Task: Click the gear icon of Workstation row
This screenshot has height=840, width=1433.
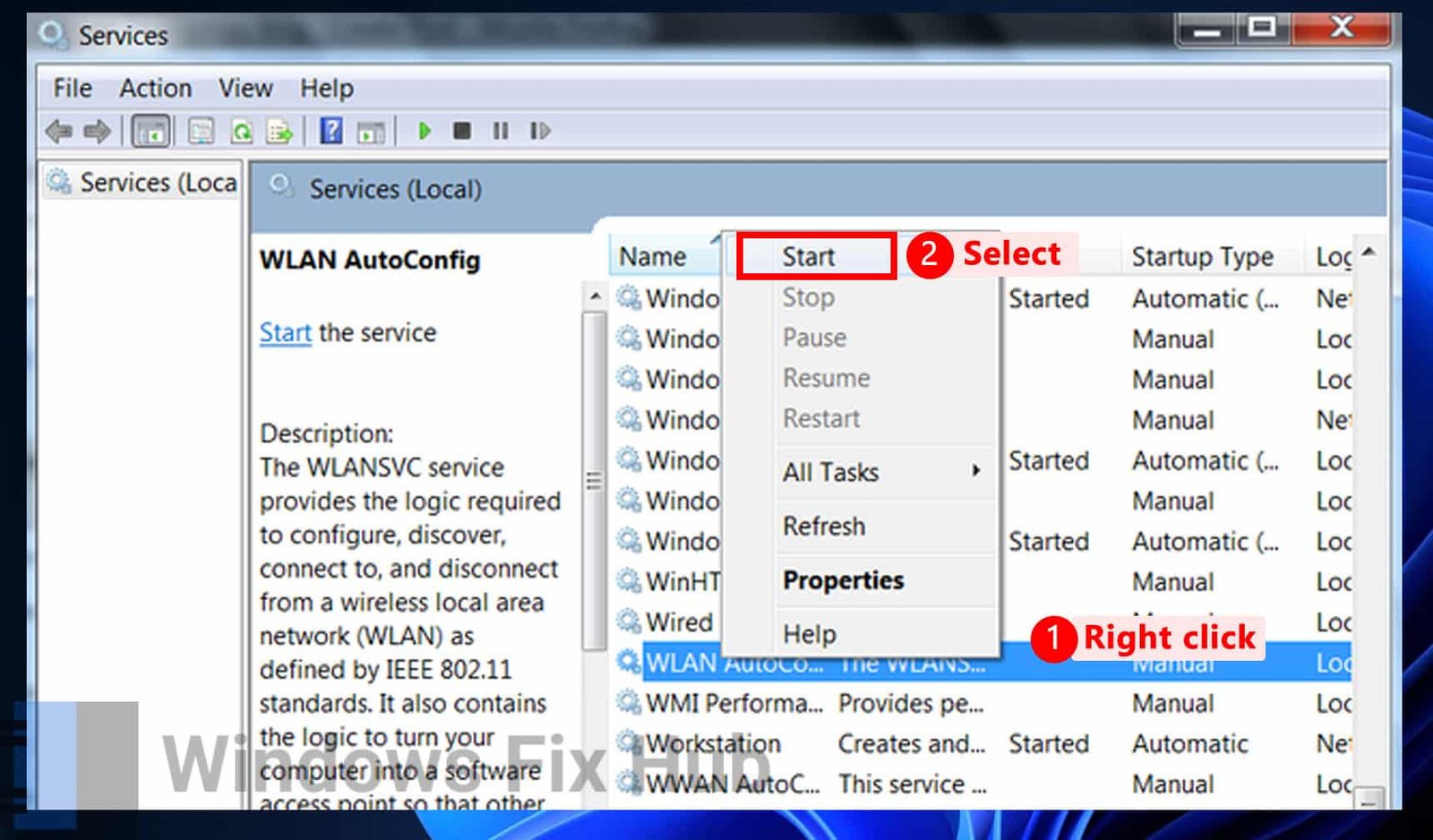Action: point(630,742)
